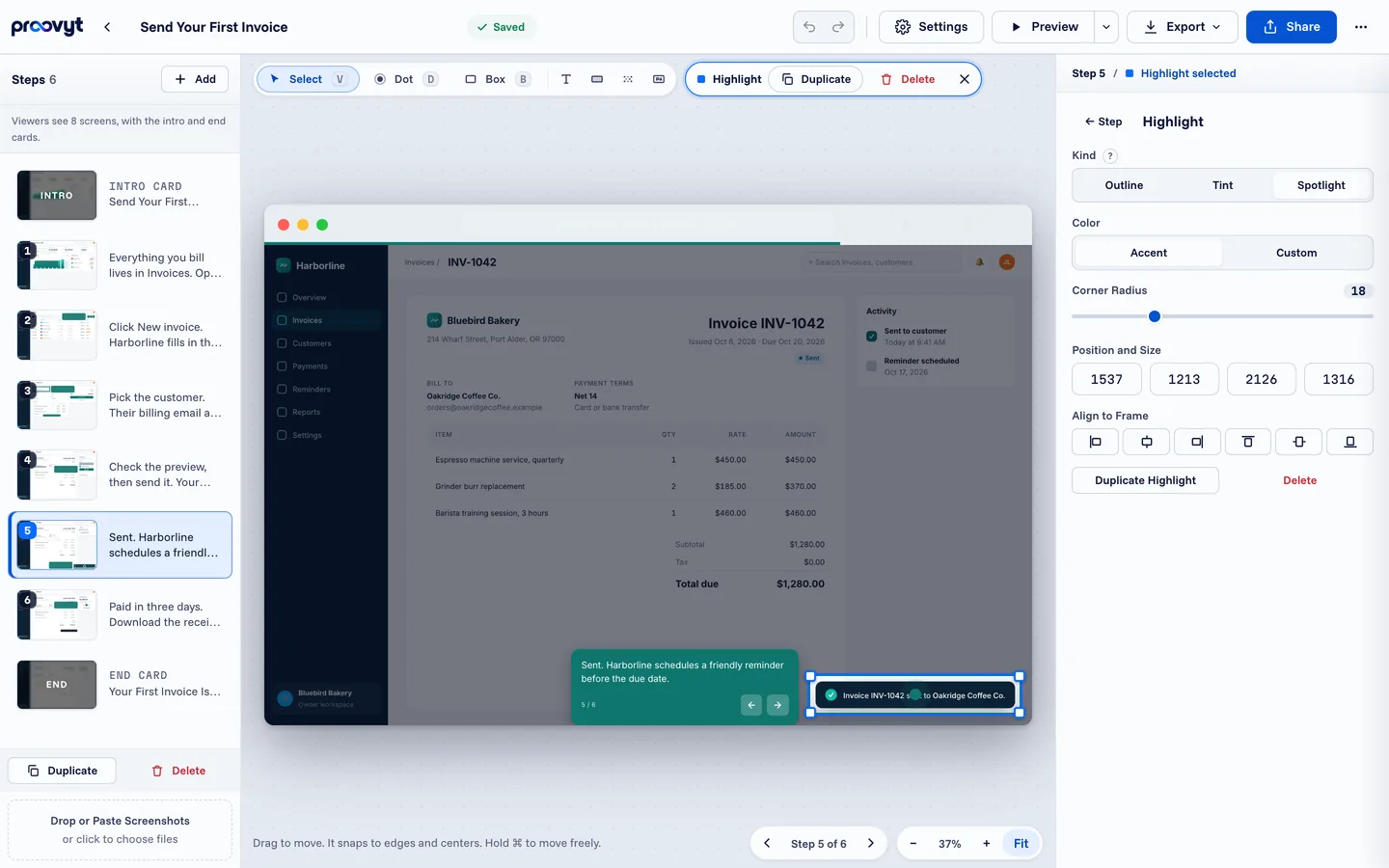Screen dimensions: 1389x868
Task: Open the Kind help question mark
Action: tap(1110, 155)
